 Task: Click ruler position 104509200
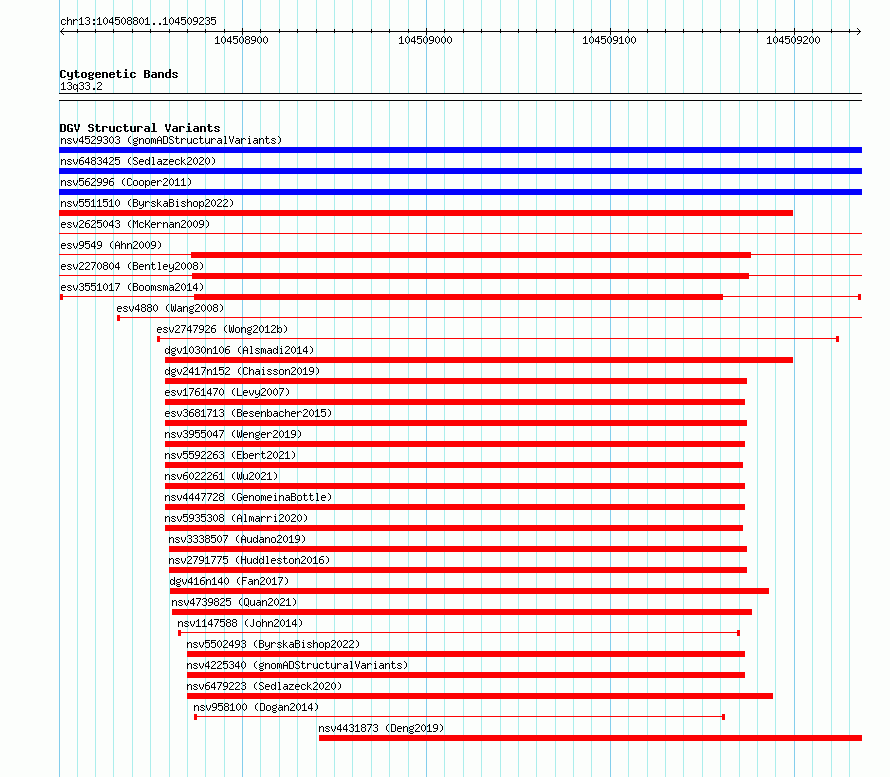(x=793, y=40)
